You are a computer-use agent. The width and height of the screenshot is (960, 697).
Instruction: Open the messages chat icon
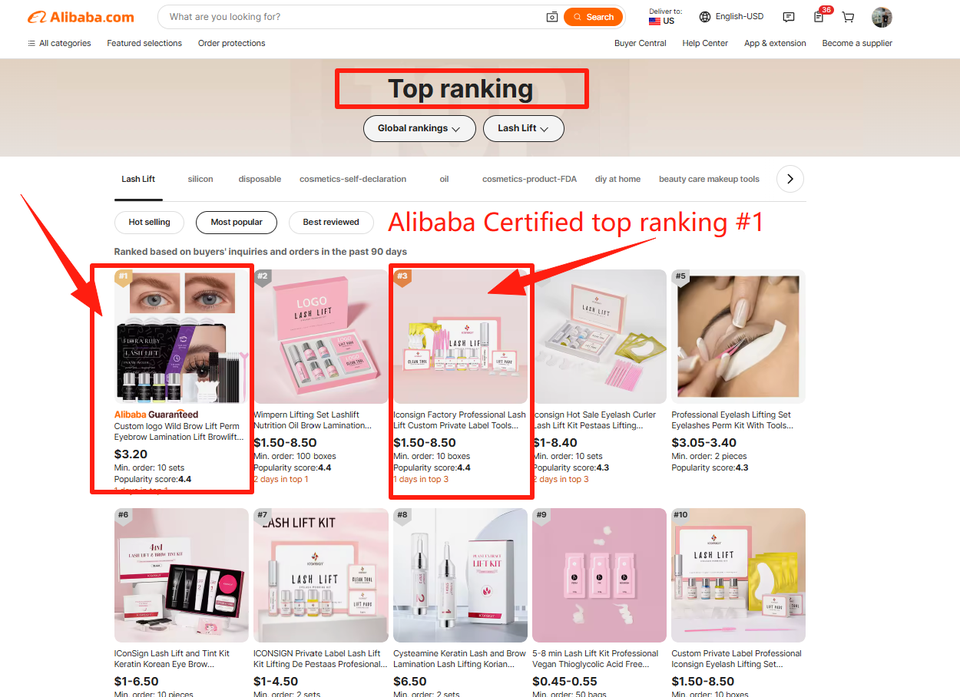[789, 17]
